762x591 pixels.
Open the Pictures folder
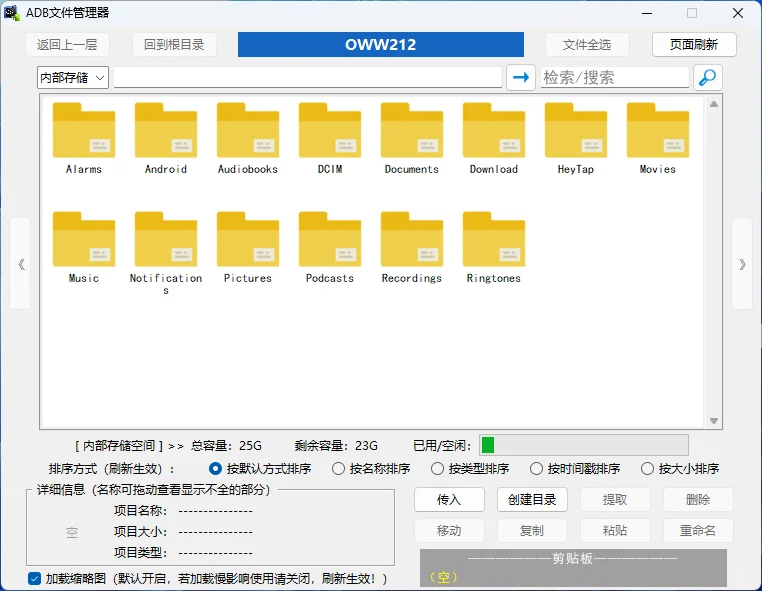(x=248, y=247)
